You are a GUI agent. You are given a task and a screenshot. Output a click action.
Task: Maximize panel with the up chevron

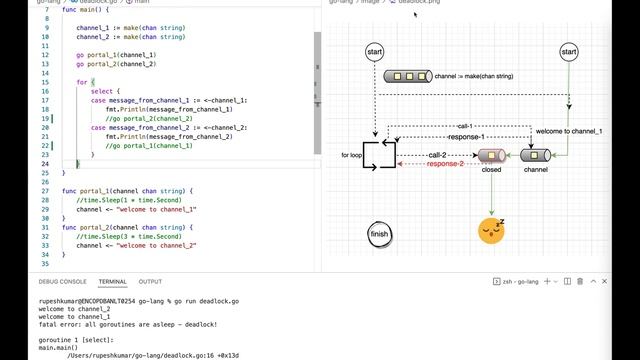[x=593, y=281]
